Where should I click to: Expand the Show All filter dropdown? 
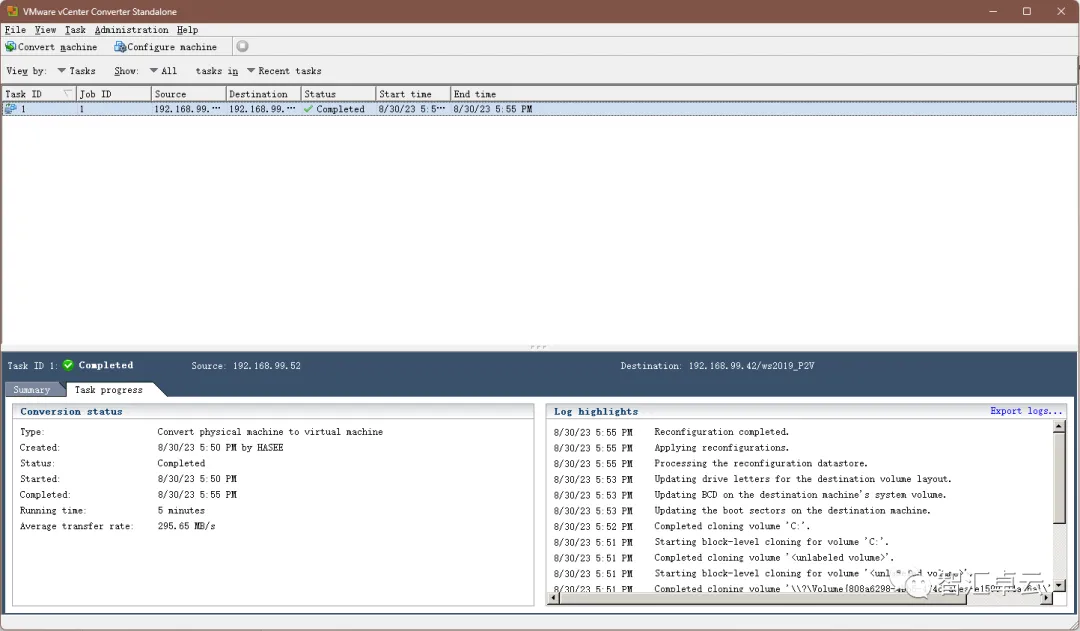[163, 71]
